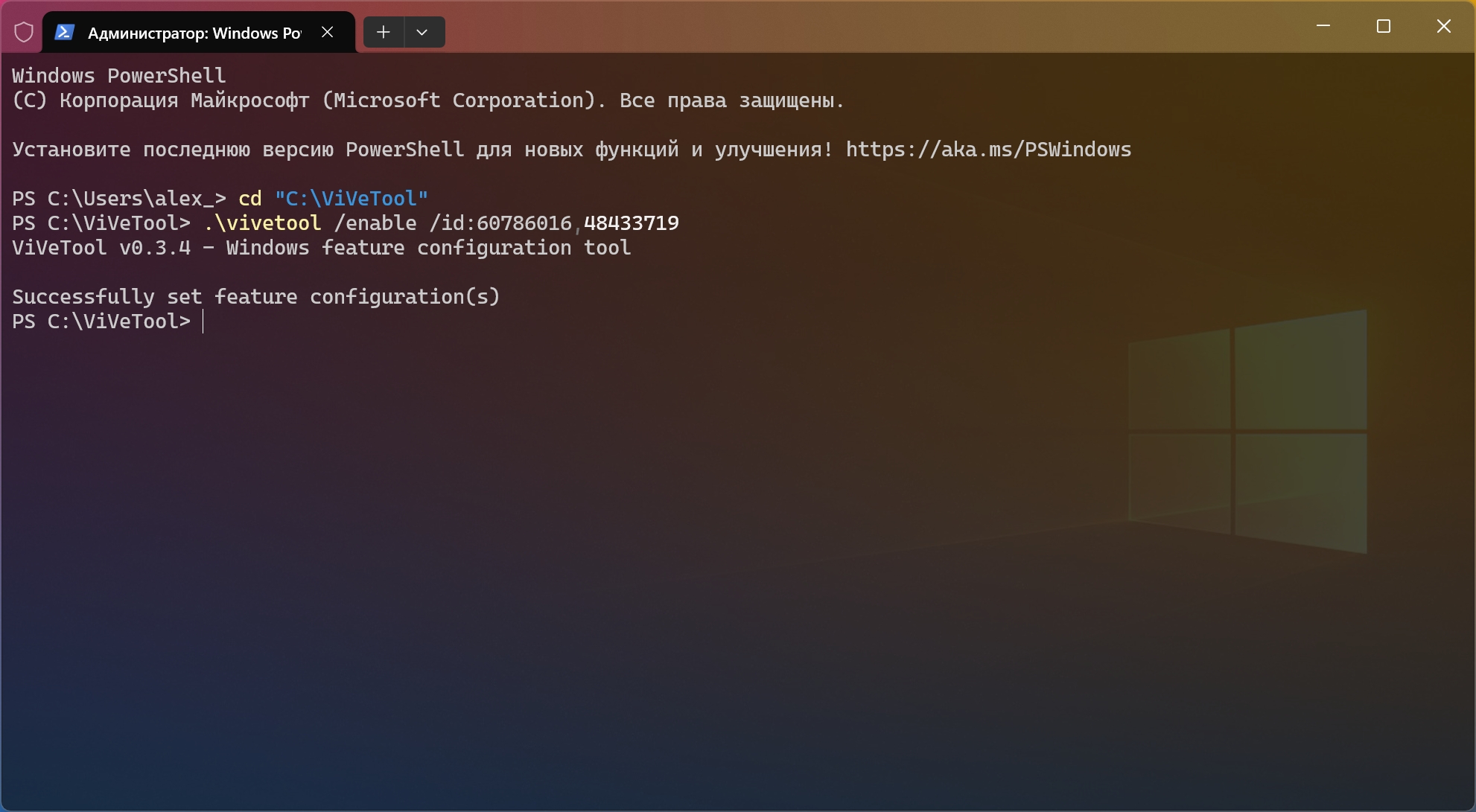The height and width of the screenshot is (812, 1476).
Task: Click the admin shield icon
Action: coord(24,32)
